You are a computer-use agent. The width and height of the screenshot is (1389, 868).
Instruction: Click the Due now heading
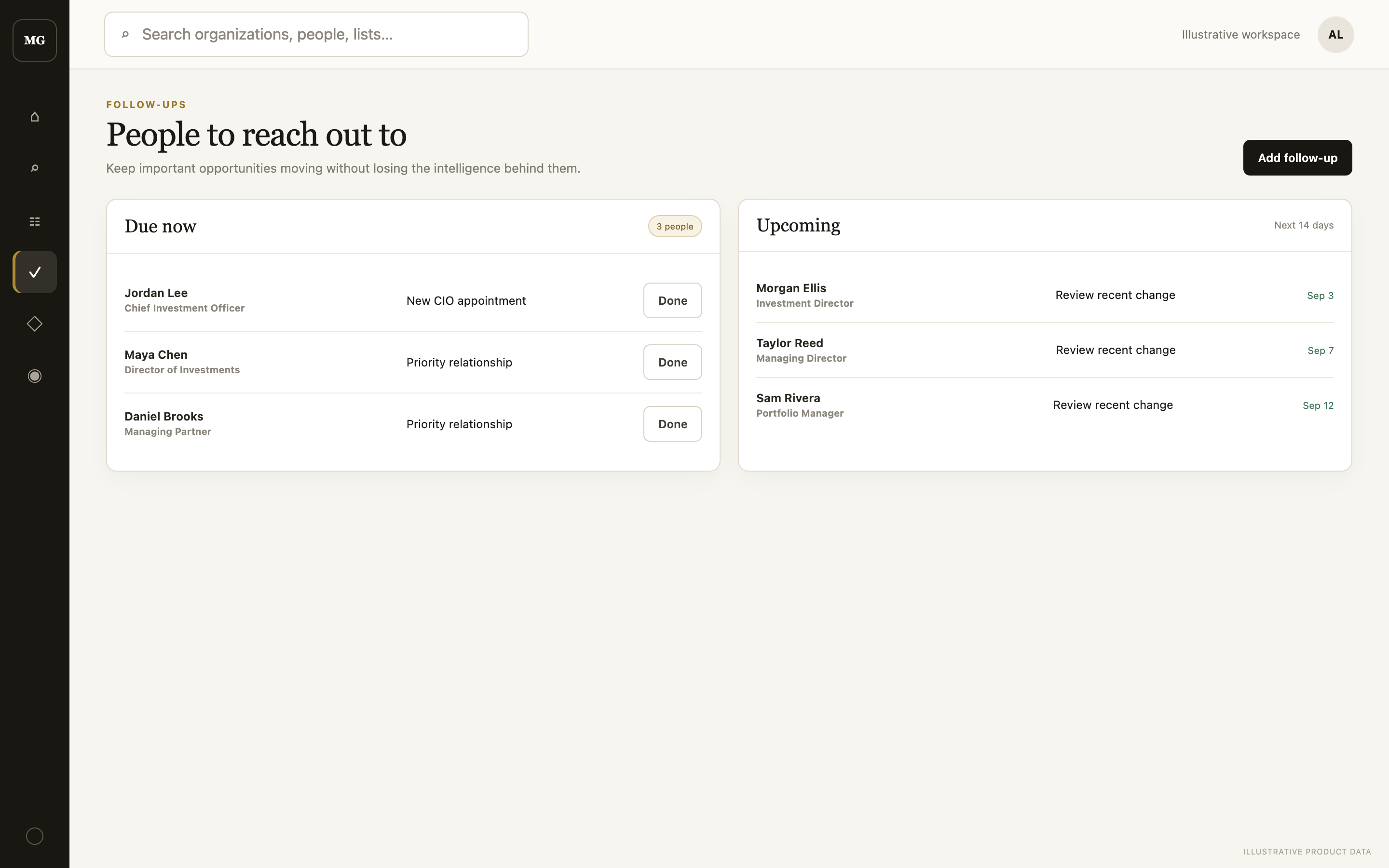[x=160, y=226]
